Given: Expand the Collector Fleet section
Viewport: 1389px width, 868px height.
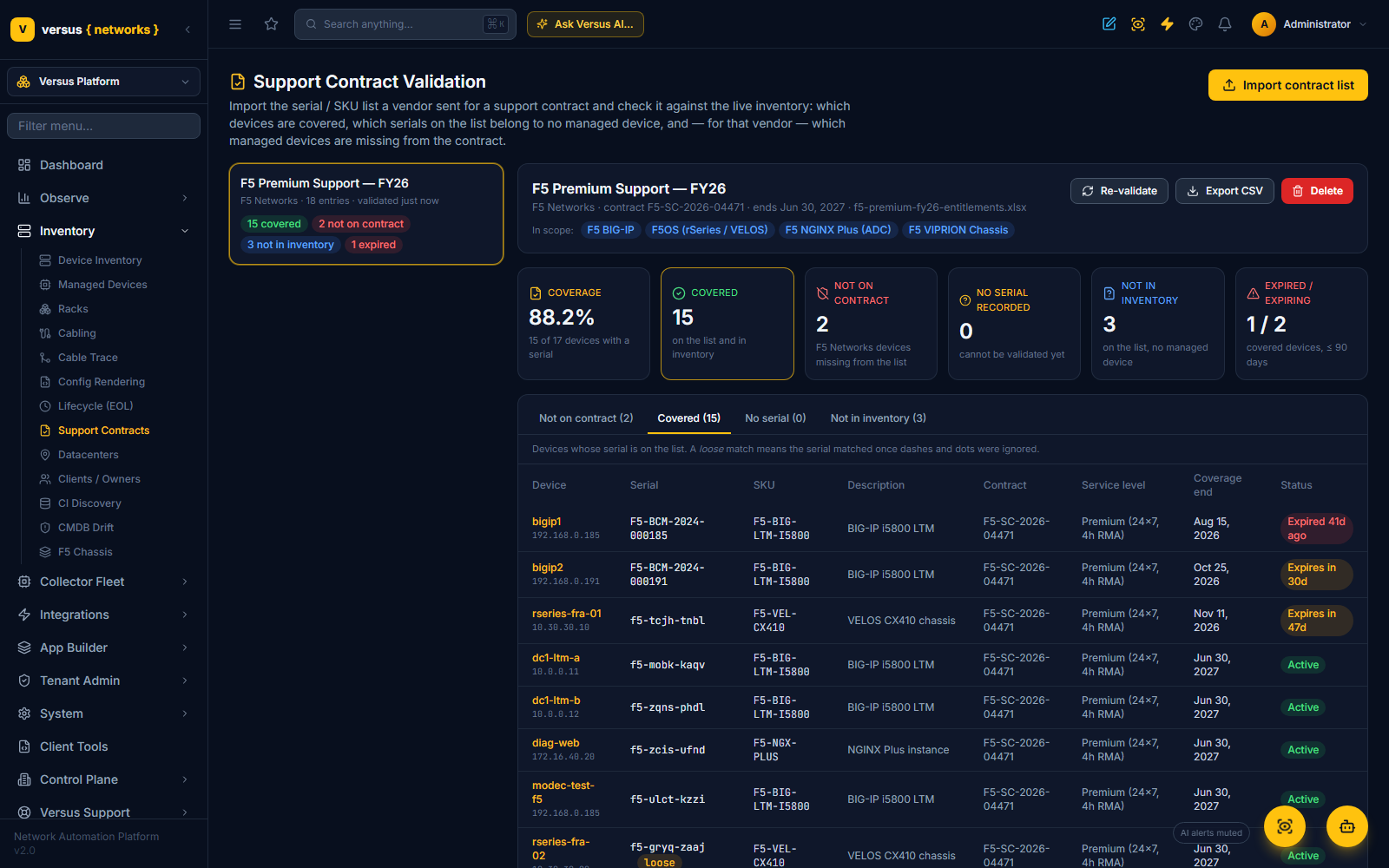Looking at the screenshot, I should [x=103, y=582].
